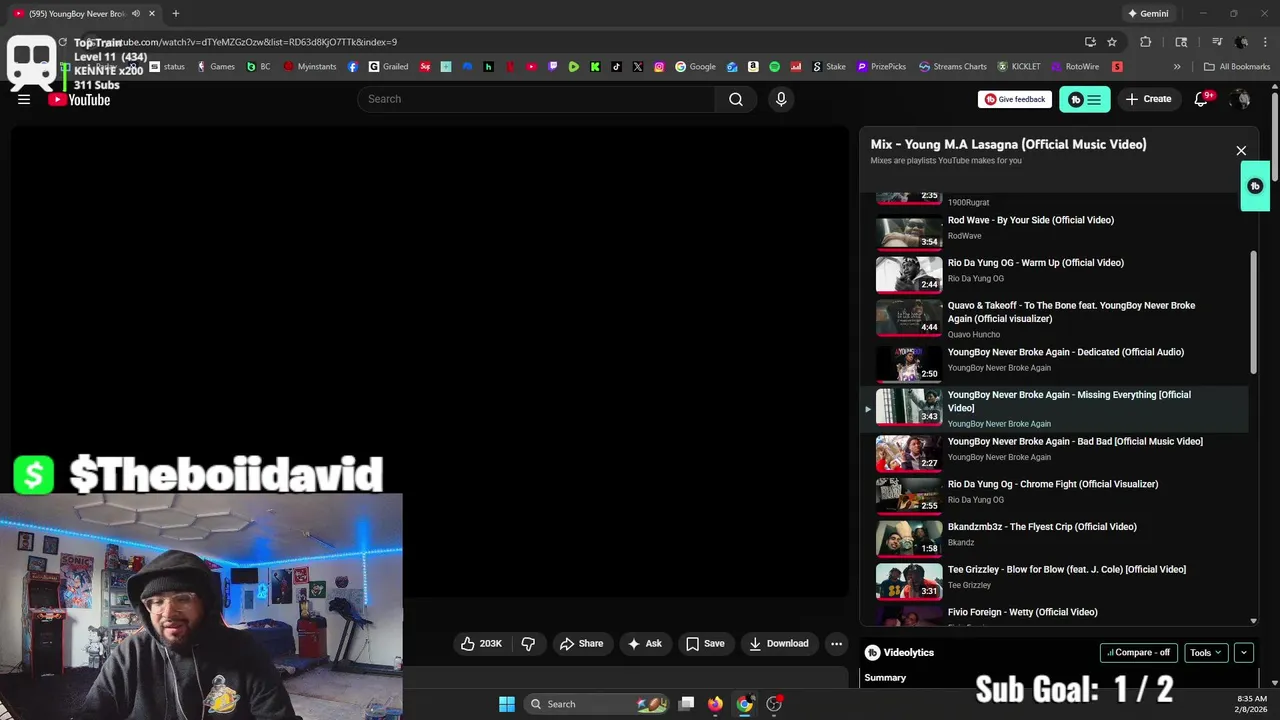Download the video
The image size is (1280, 720).
tap(778, 643)
